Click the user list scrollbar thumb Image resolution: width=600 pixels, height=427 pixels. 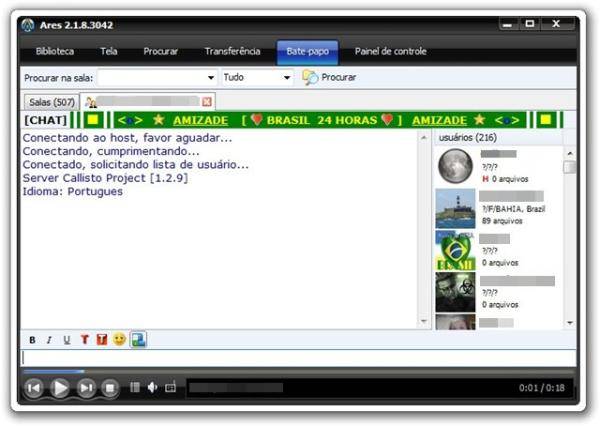pyautogui.click(x=570, y=167)
